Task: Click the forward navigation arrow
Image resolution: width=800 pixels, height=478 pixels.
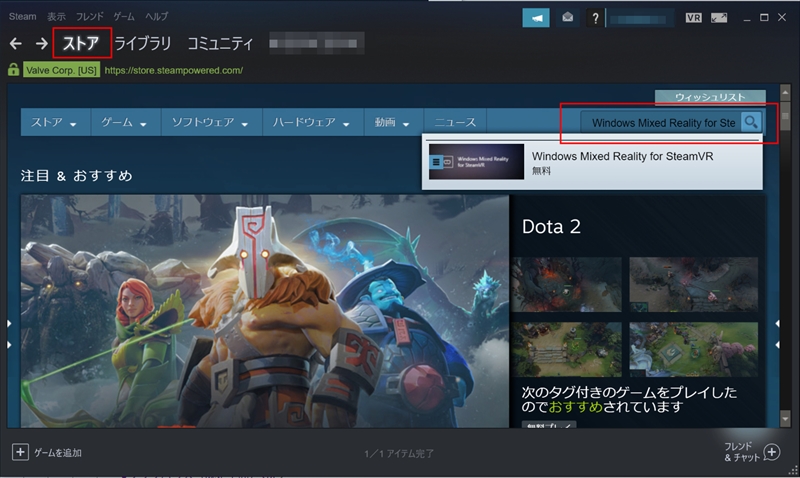Action: [x=41, y=44]
